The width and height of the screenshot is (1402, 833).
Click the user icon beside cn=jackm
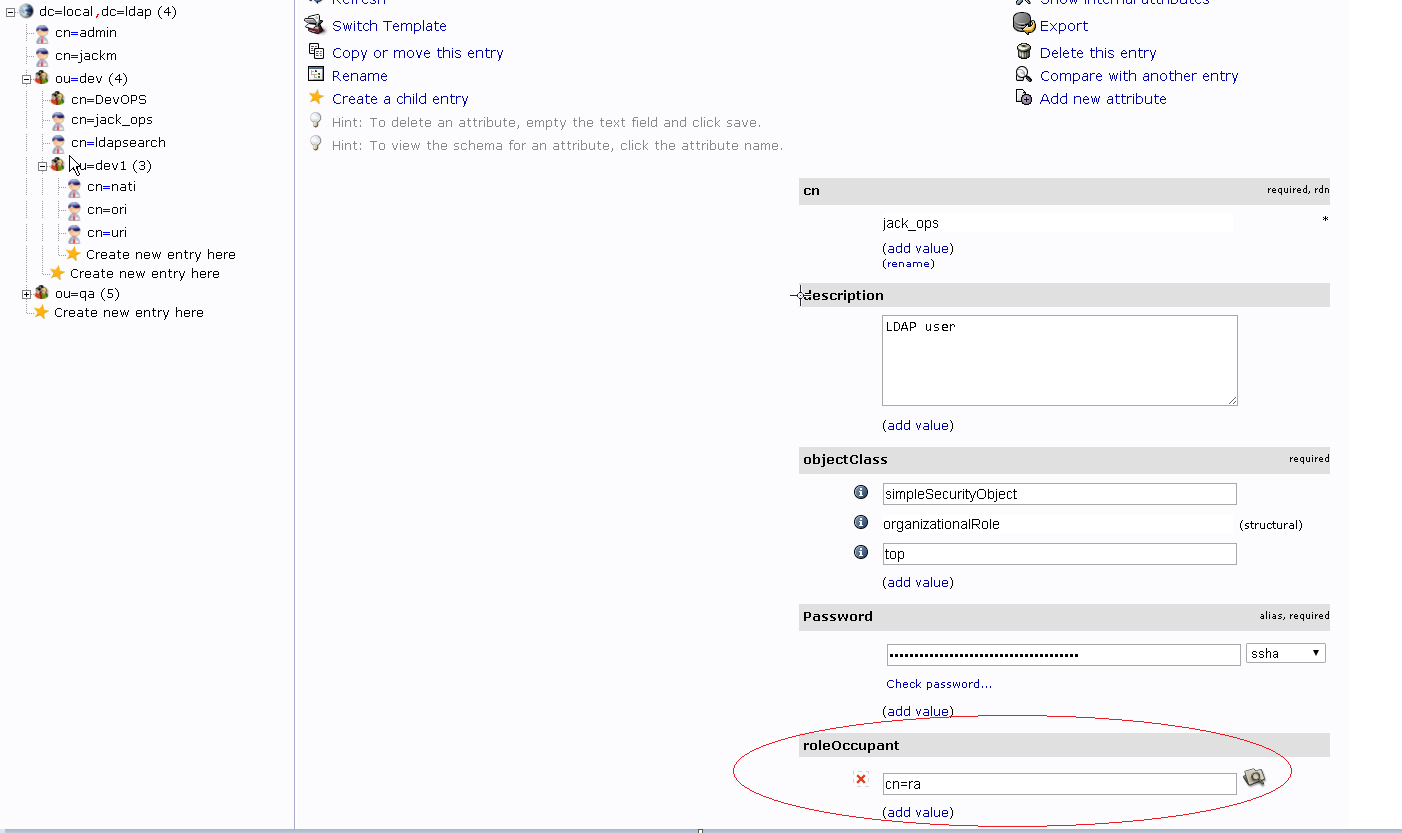tap(42, 57)
